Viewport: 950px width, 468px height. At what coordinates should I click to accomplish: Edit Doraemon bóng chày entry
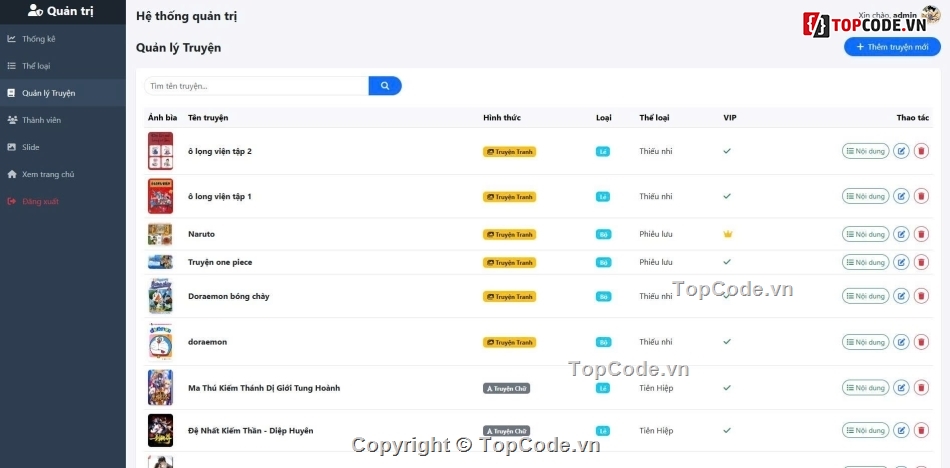pyautogui.click(x=901, y=296)
